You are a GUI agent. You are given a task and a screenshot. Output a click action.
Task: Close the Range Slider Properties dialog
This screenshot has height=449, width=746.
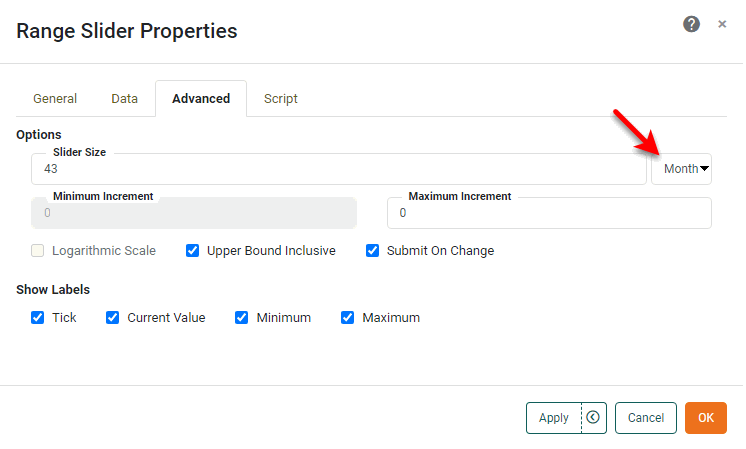point(722,24)
